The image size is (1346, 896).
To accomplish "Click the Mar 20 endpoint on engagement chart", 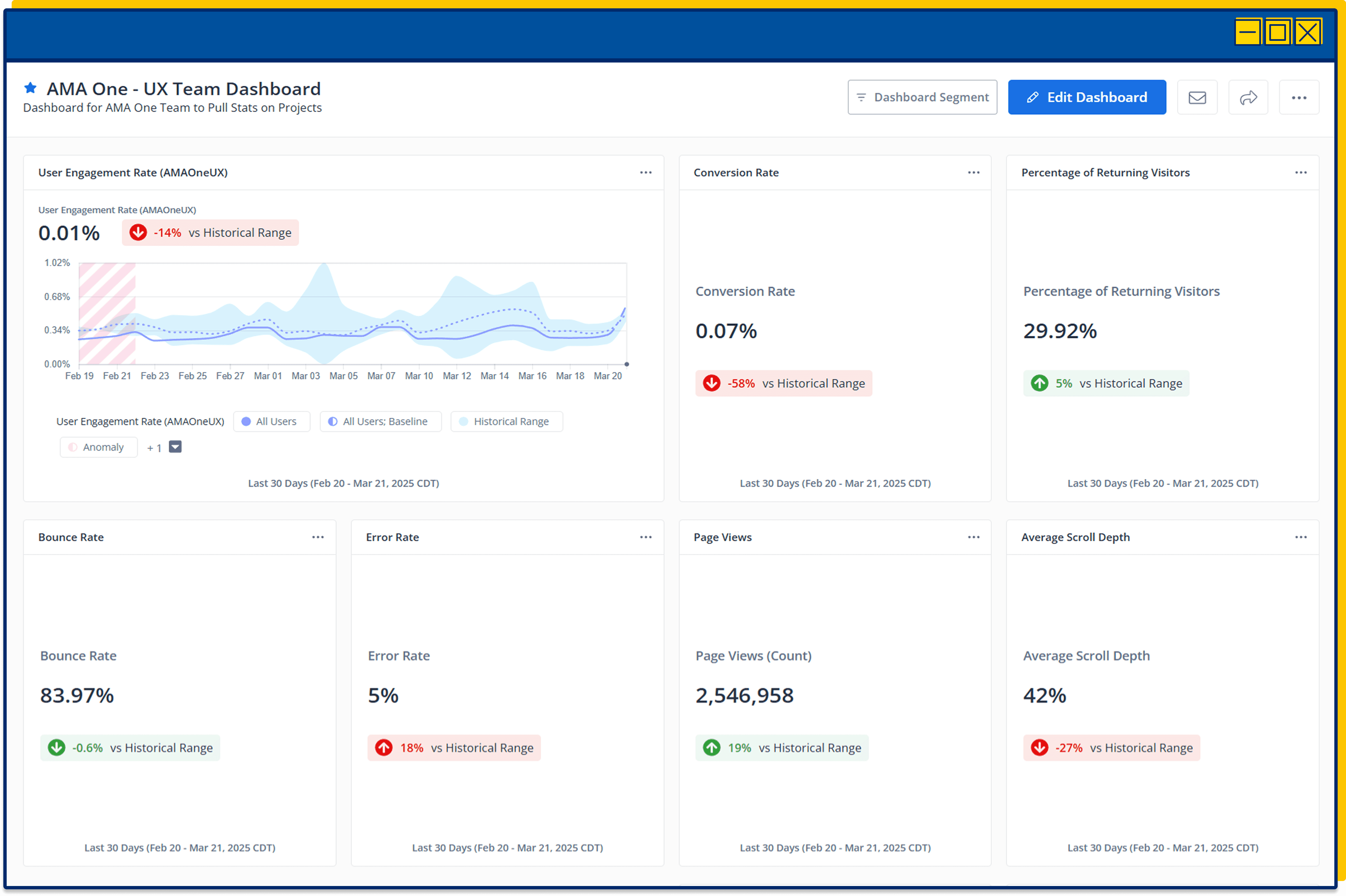I will (627, 364).
